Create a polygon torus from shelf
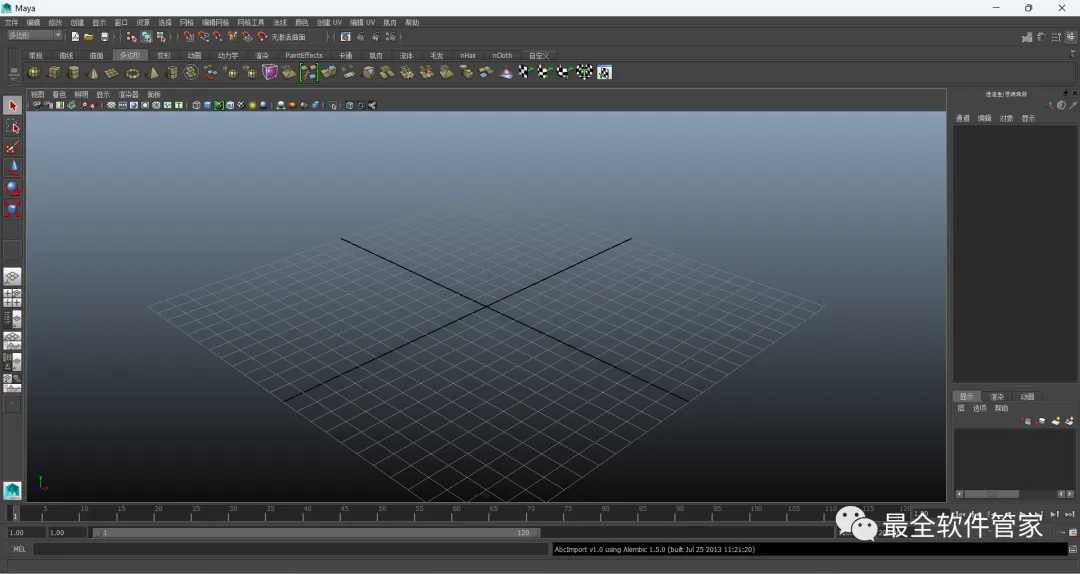 pos(132,72)
